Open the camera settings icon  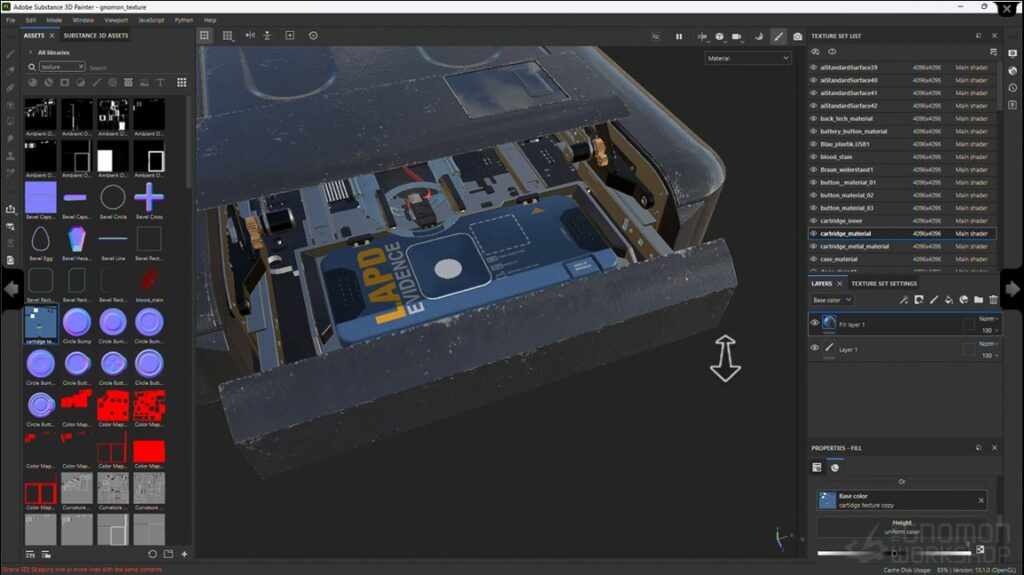point(737,37)
